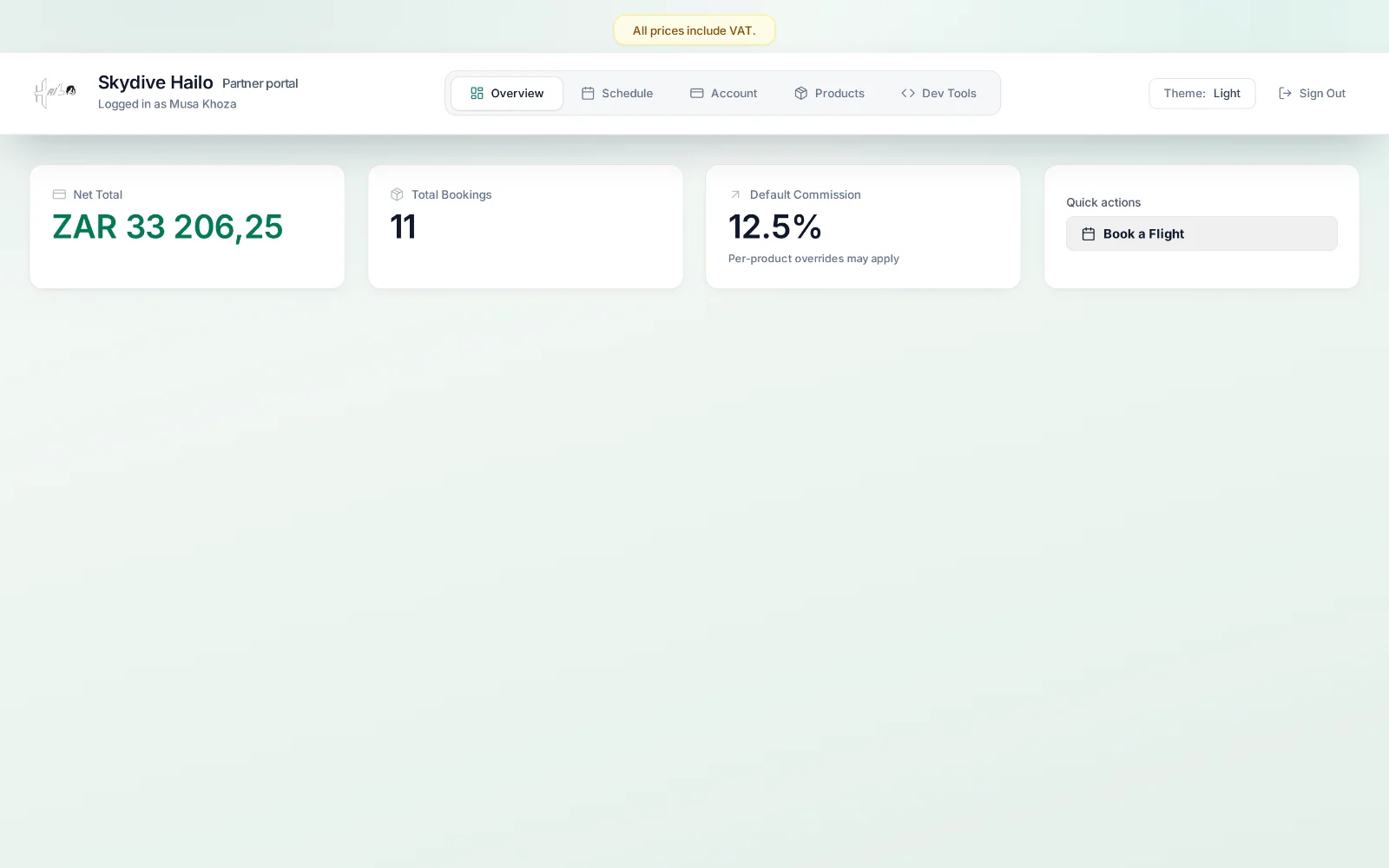Click the bookings count 11
The height and width of the screenshot is (868, 1389).
403,227
